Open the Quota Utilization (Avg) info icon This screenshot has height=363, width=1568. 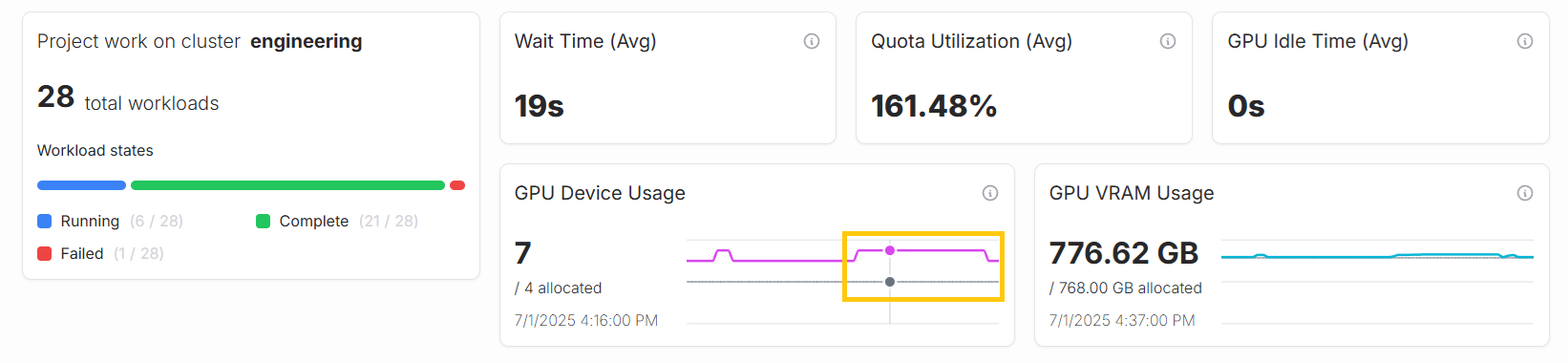pyautogui.click(x=1168, y=41)
